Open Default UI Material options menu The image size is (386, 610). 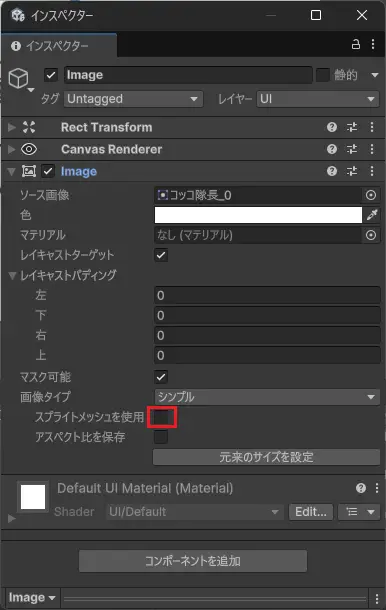[x=377, y=488]
